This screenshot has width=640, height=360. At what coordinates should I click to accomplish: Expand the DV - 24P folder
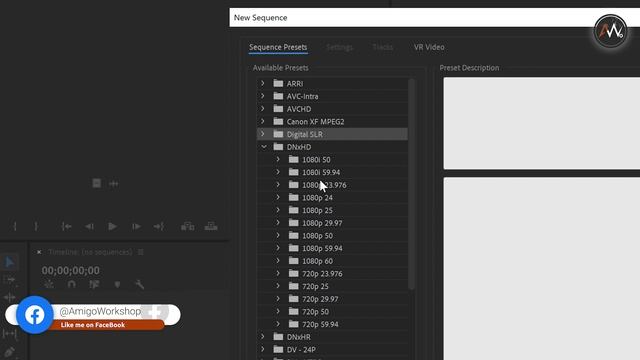pos(263,349)
